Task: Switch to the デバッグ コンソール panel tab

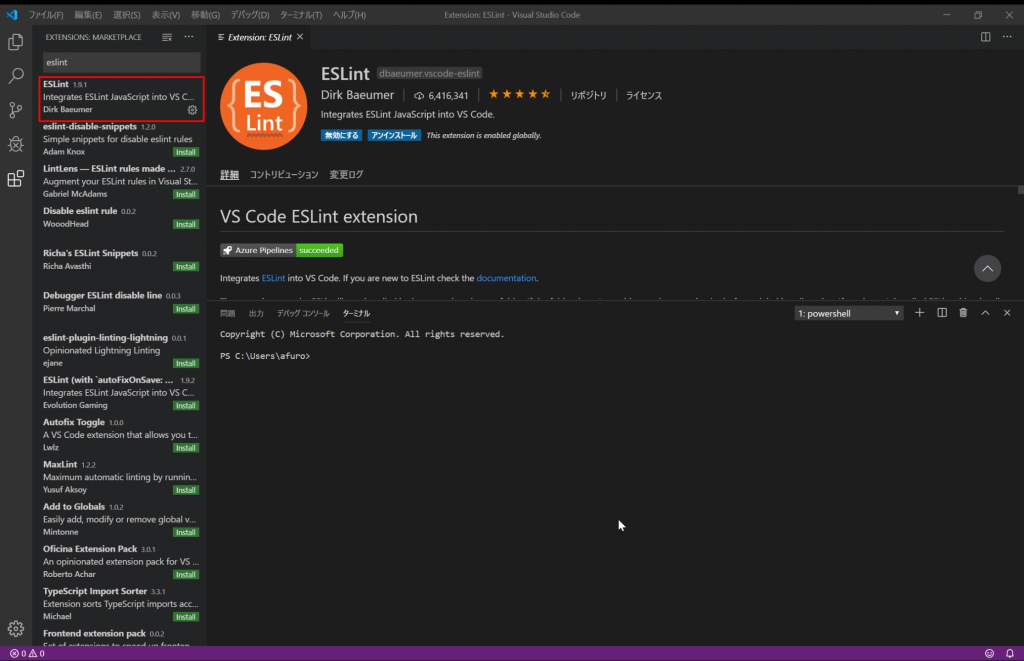Action: click(x=303, y=314)
